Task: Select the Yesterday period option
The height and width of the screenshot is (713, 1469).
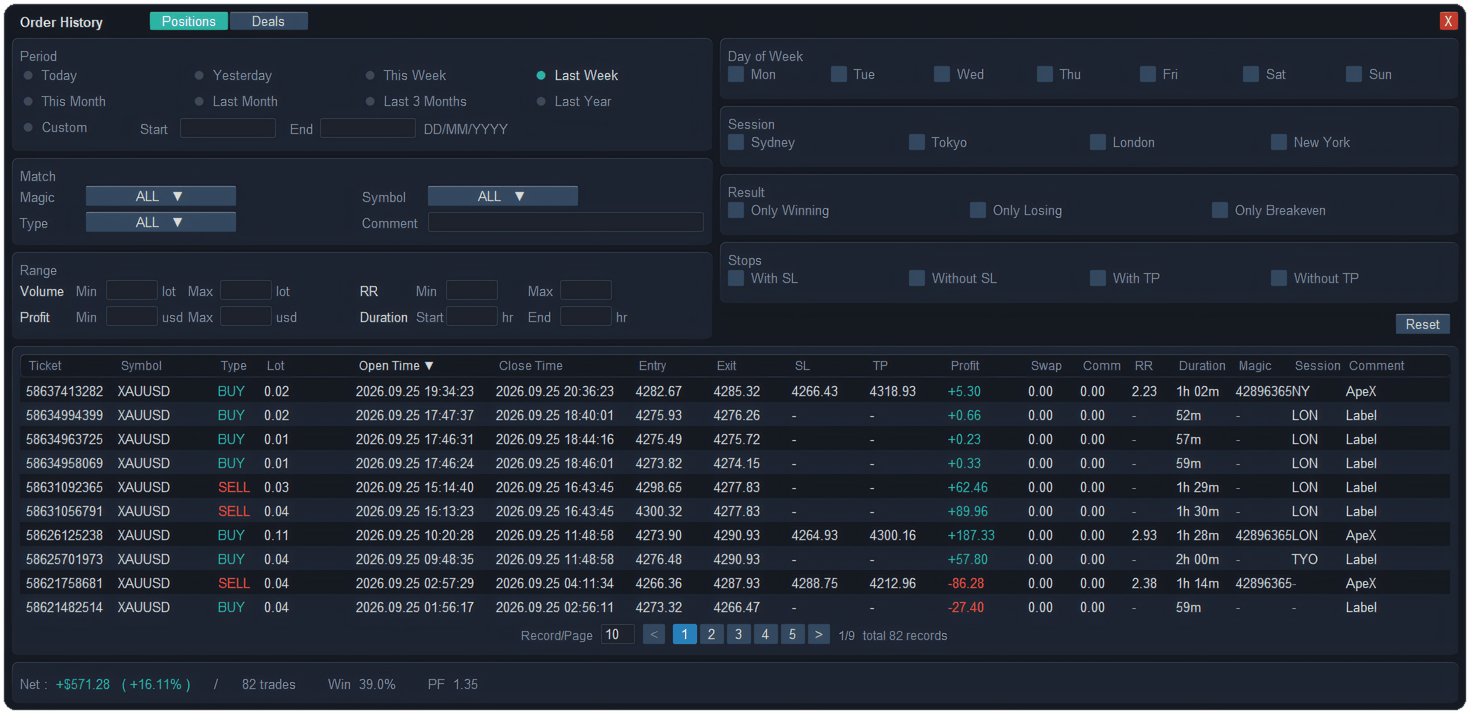Action: click(x=233, y=75)
